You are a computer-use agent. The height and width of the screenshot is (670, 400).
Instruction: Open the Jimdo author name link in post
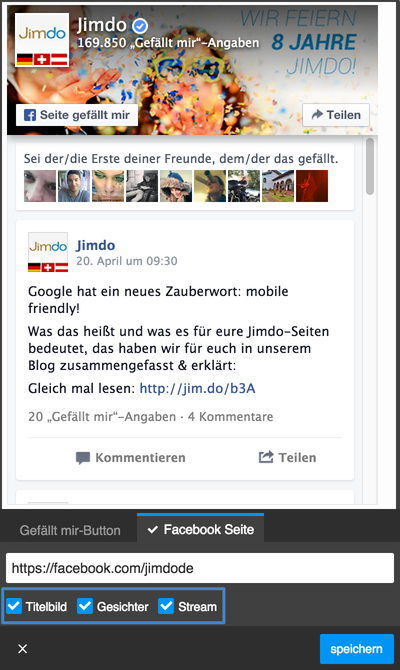pyautogui.click(x=96, y=245)
